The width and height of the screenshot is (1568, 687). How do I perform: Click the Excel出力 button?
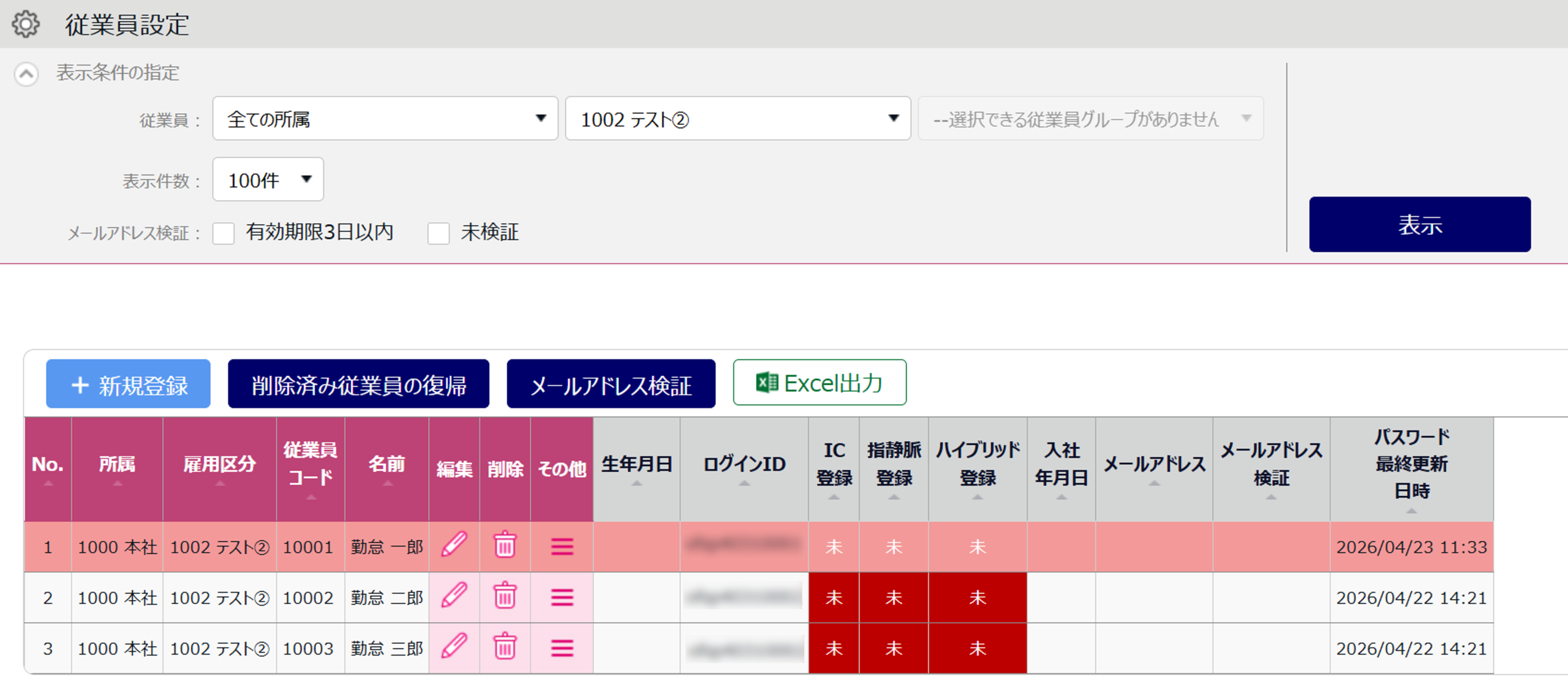819,383
